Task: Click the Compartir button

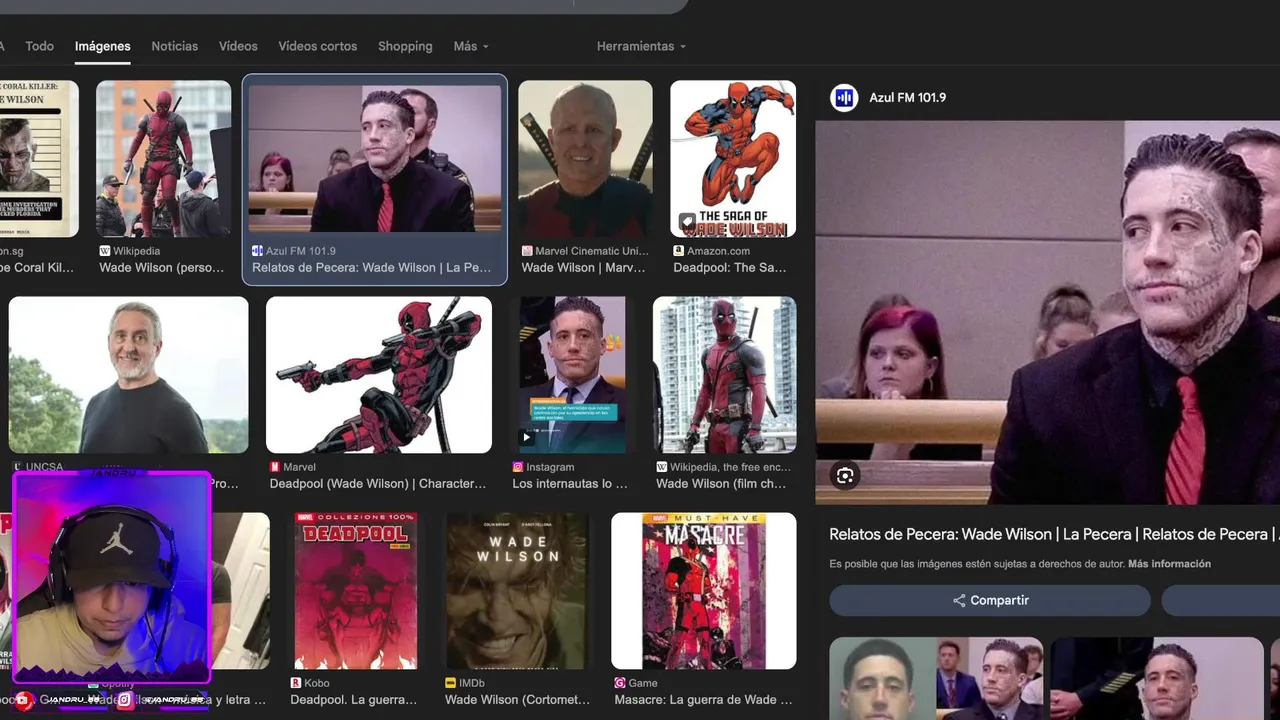Action: tap(990, 600)
